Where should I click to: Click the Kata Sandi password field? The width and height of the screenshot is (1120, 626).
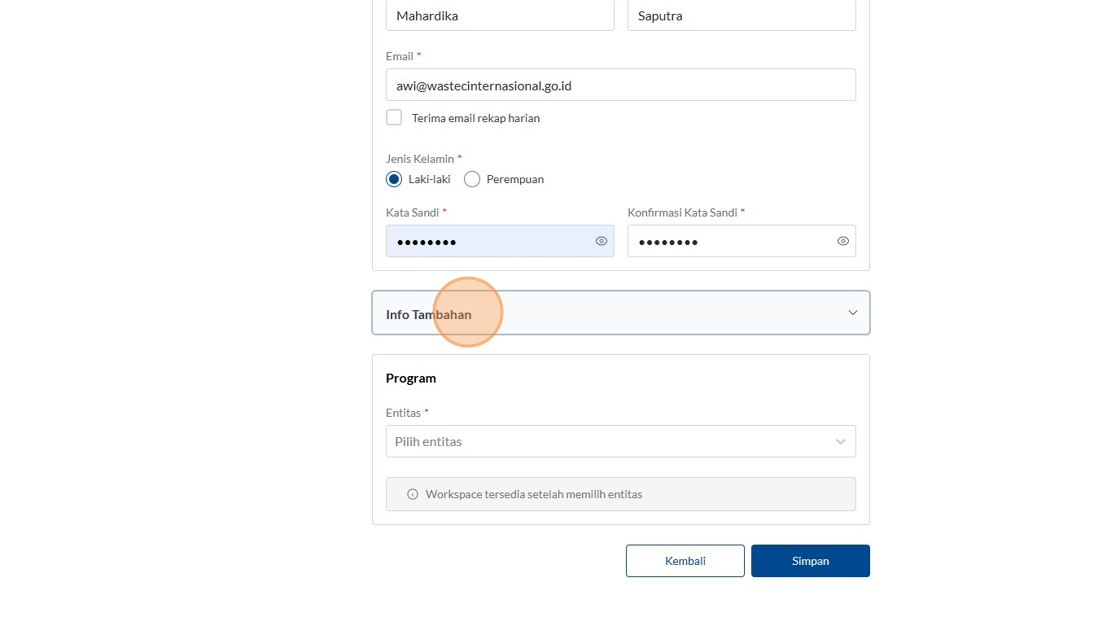tap(490, 241)
